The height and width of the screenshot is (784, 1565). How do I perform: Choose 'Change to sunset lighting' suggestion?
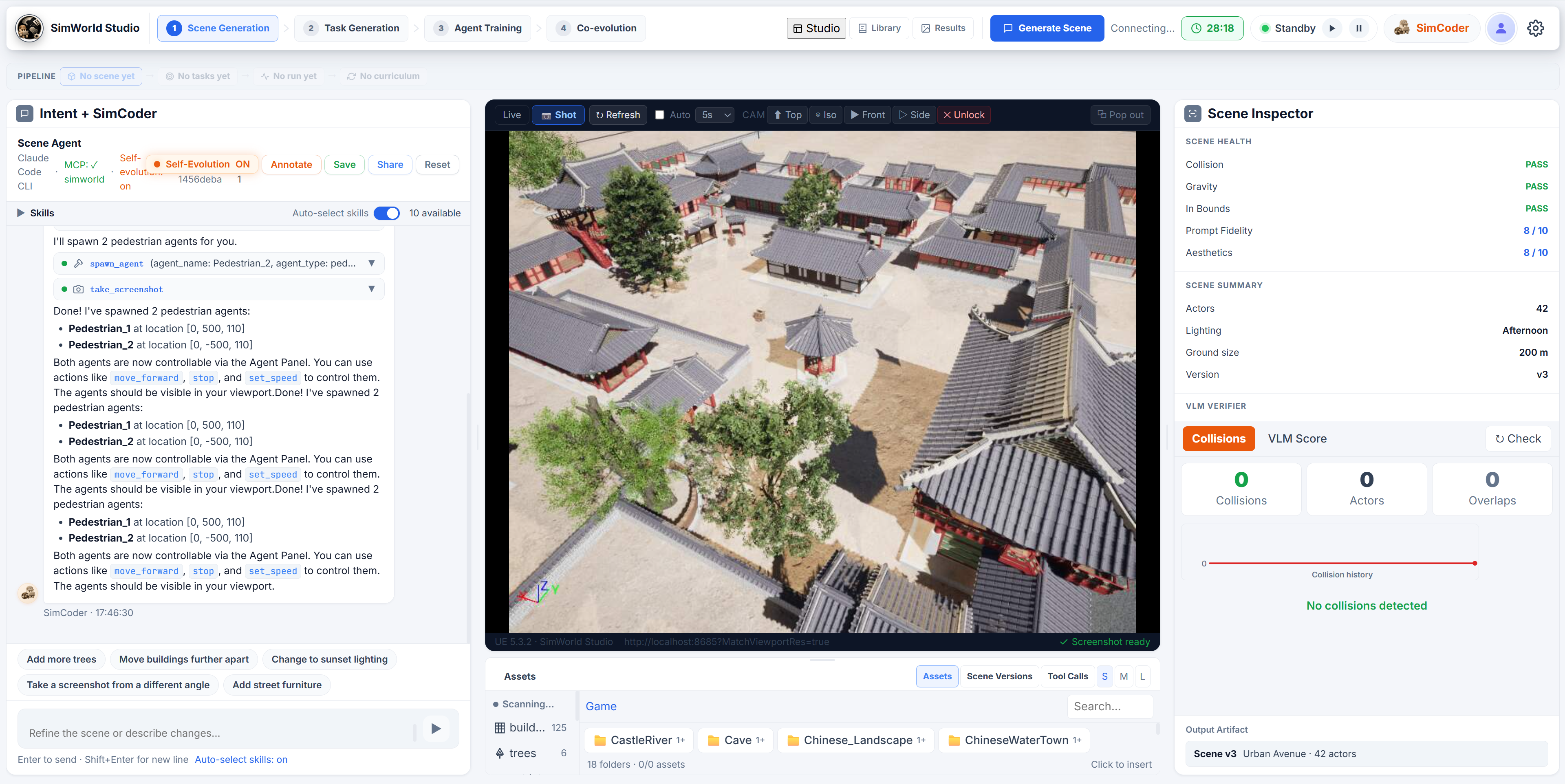(x=329, y=659)
